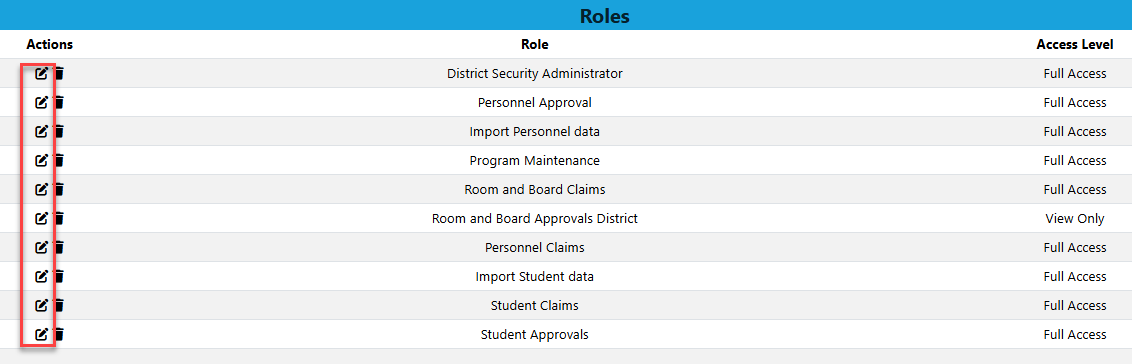Edit Room and Board Approvals District role
The image size is (1132, 364).
[x=42, y=218]
